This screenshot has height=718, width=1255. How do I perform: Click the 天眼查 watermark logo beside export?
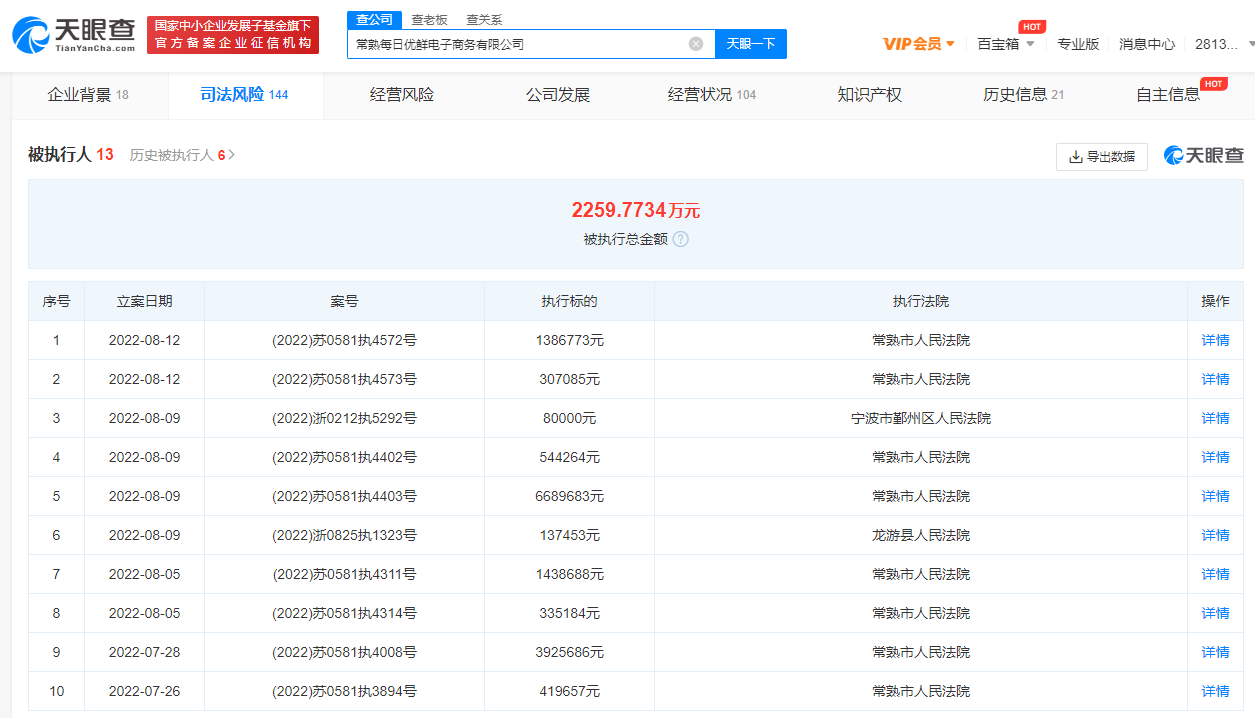[1204, 156]
